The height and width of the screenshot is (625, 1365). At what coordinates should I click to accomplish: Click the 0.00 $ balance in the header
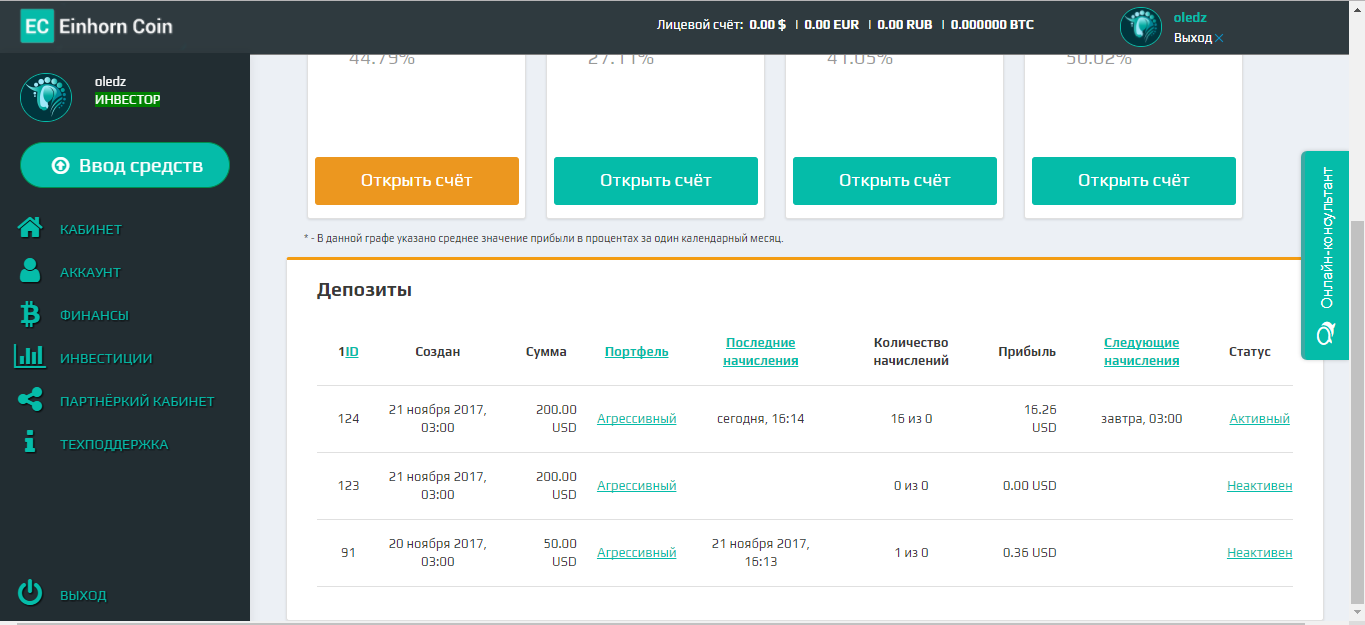point(767,25)
